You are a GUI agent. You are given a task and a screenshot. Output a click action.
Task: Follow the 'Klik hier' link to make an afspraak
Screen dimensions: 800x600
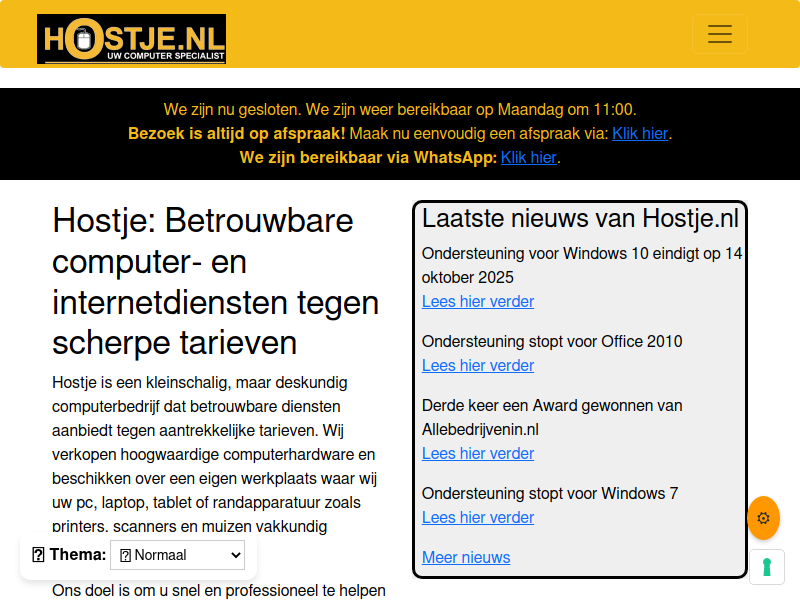(x=640, y=133)
